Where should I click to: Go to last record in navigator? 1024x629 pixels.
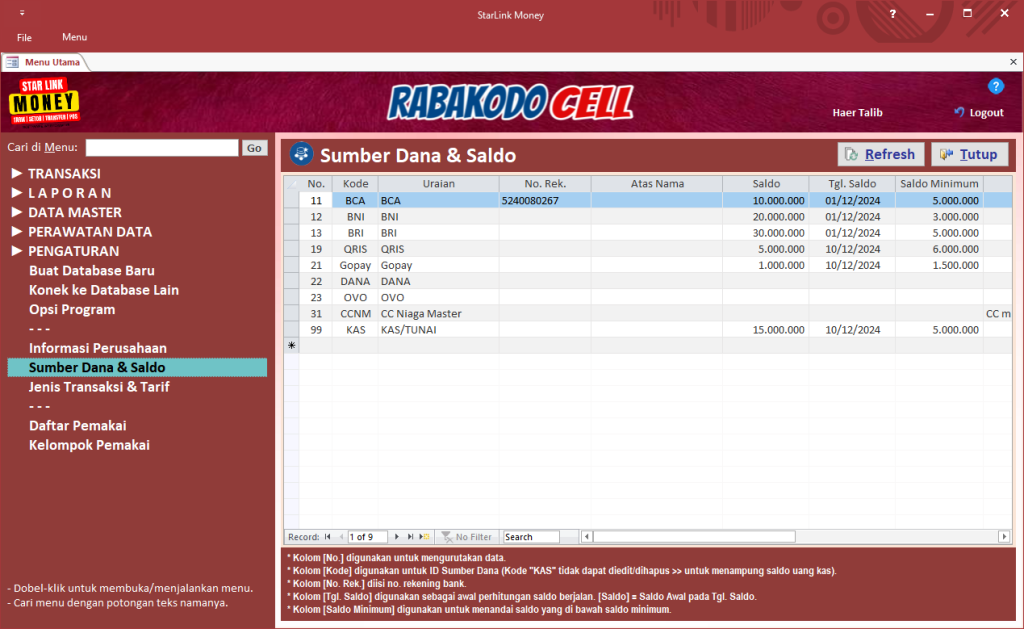[410, 537]
